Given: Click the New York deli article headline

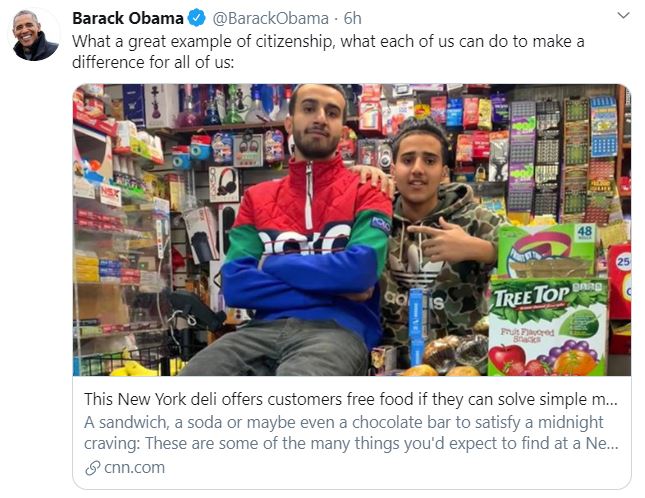Looking at the screenshot, I should pyautogui.click(x=351, y=399).
